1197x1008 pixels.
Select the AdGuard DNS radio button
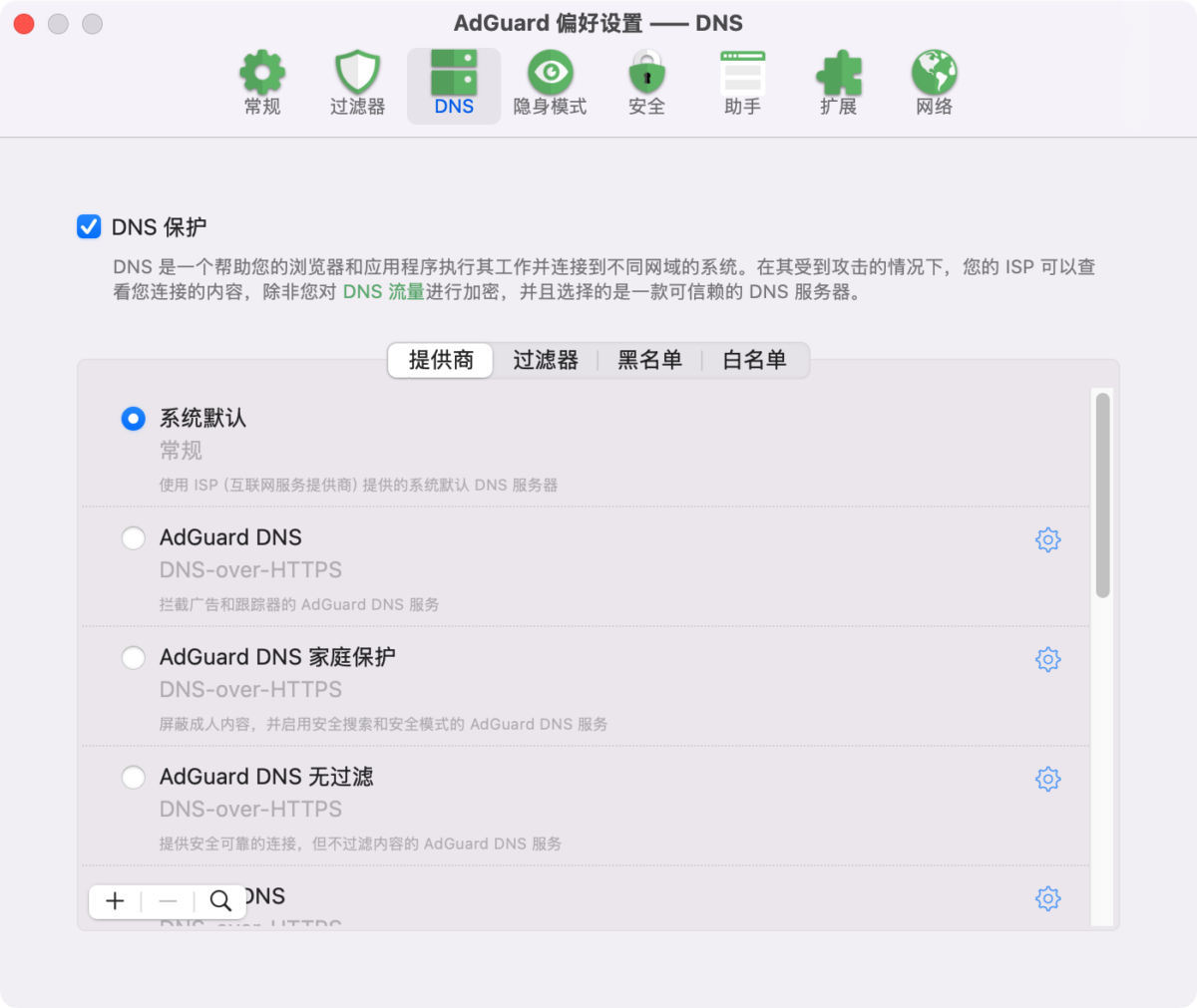pyautogui.click(x=133, y=538)
